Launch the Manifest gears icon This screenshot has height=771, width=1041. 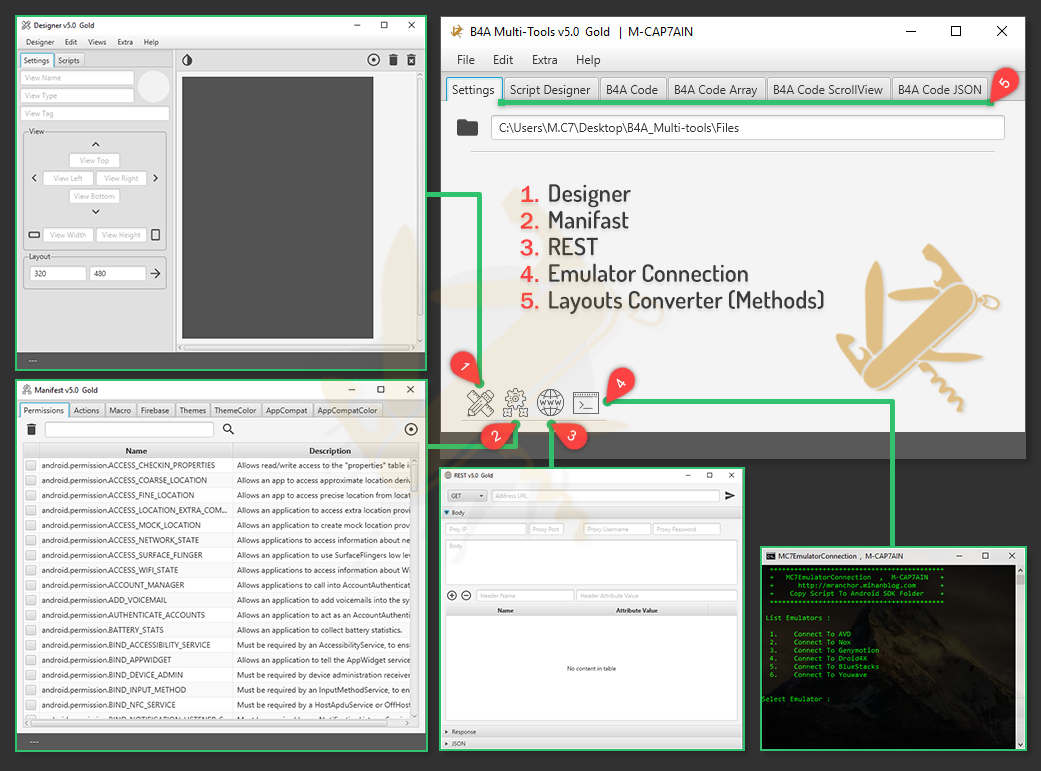[x=515, y=403]
